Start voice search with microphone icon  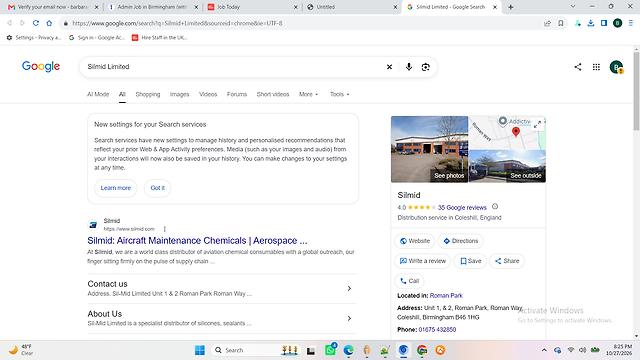409,67
